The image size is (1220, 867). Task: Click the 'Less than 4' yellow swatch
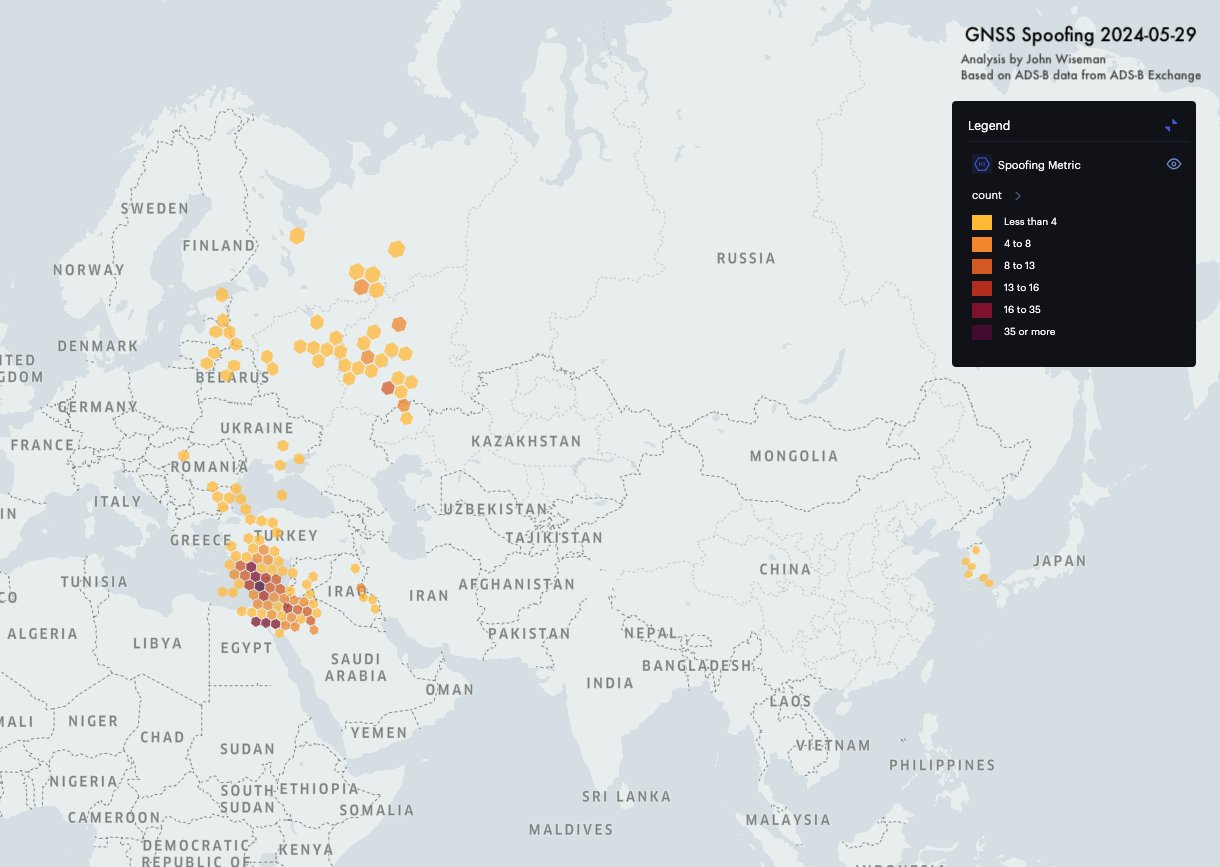point(981,222)
